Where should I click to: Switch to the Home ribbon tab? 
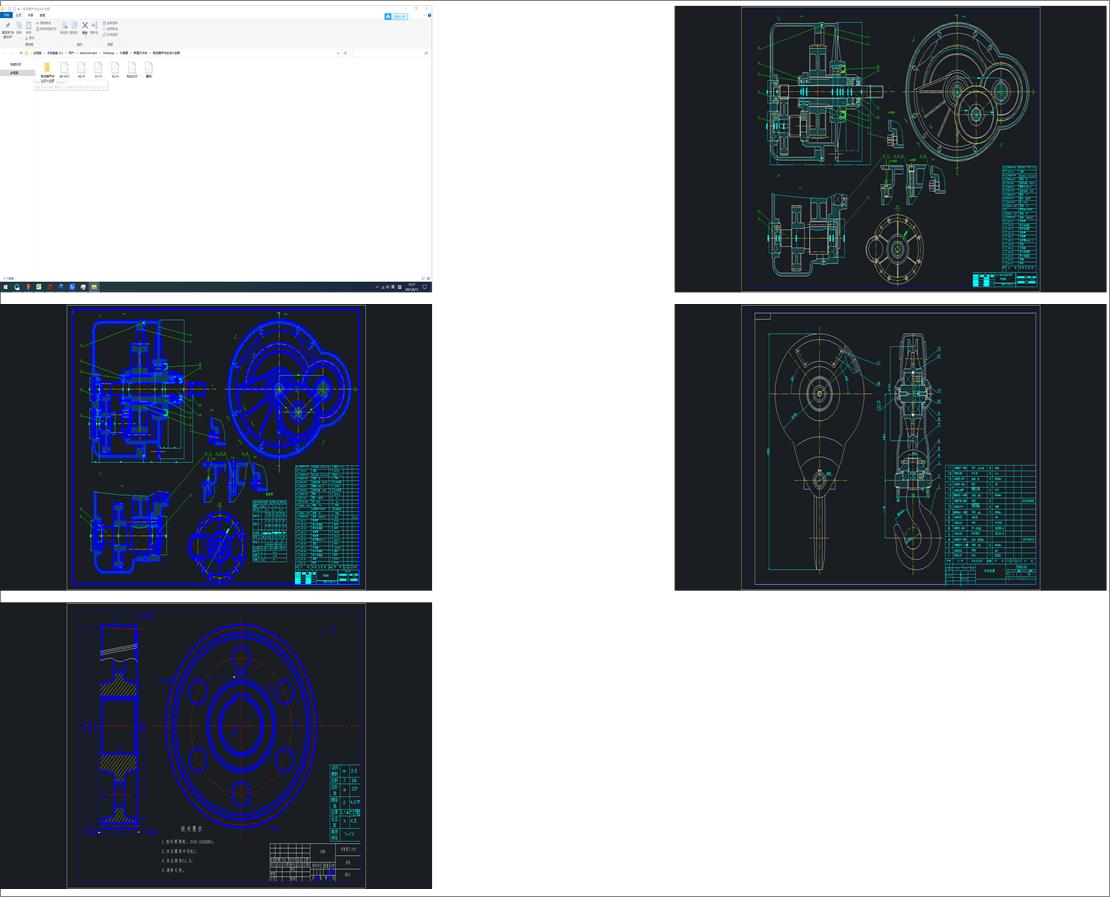(x=18, y=15)
